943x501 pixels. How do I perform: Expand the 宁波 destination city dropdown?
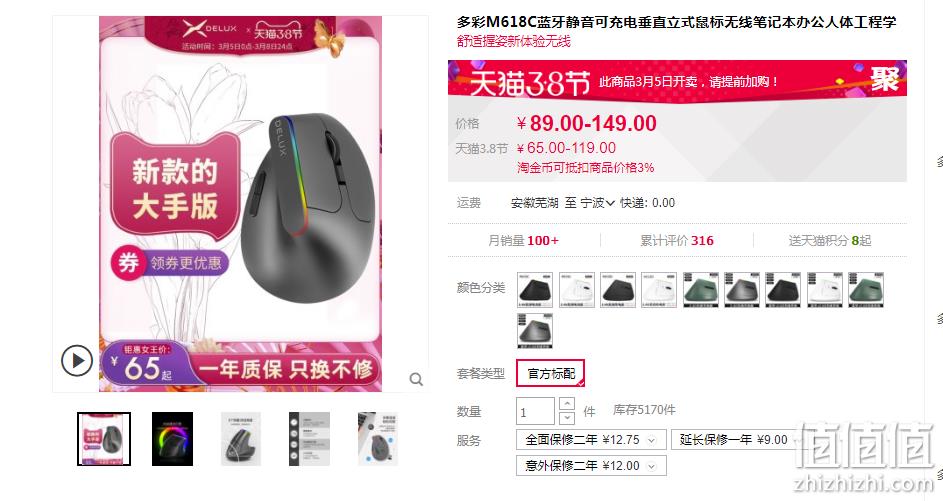point(597,203)
